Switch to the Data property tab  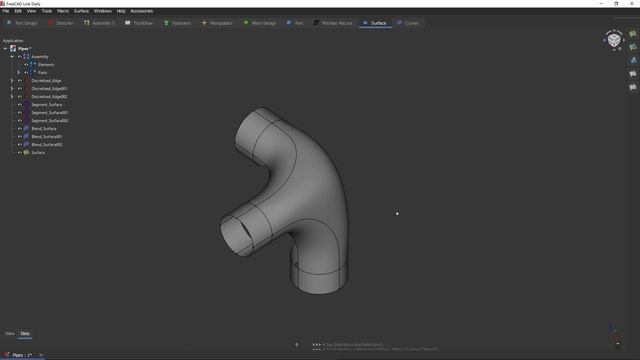pos(25,333)
